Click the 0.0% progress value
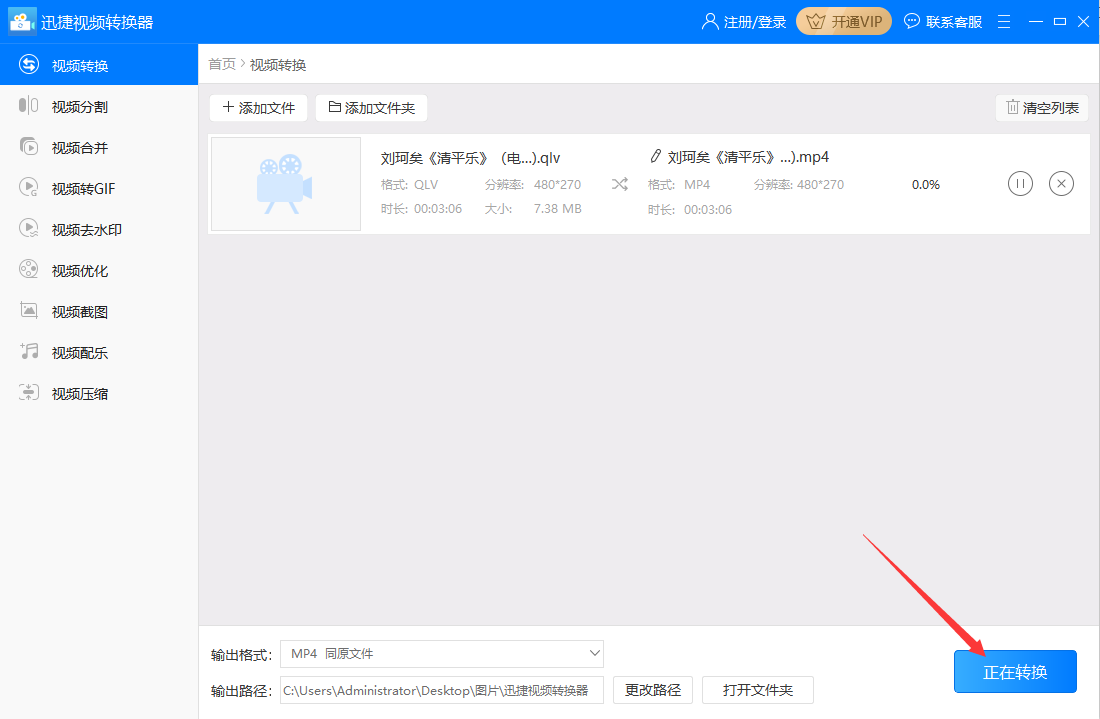This screenshot has height=719, width=1100. (925, 185)
